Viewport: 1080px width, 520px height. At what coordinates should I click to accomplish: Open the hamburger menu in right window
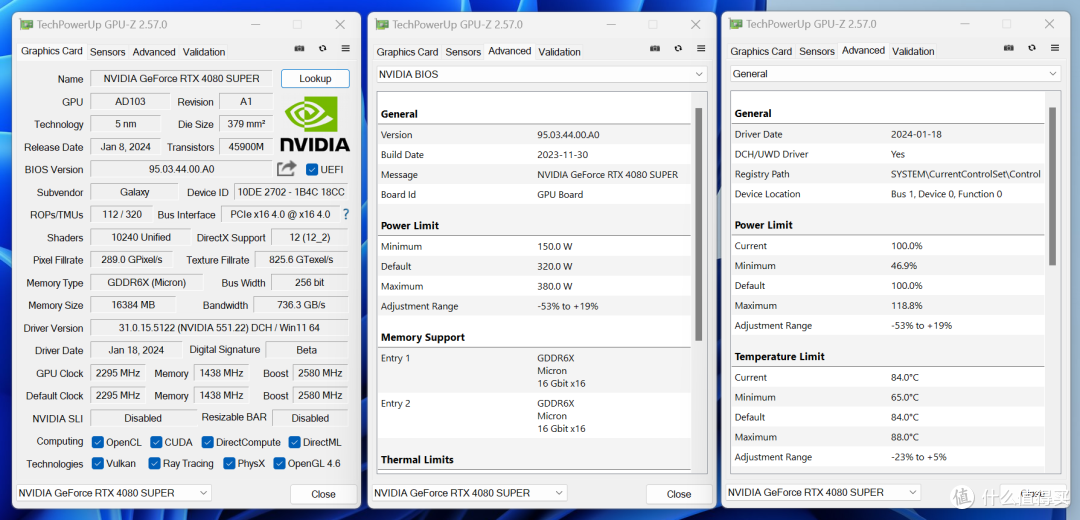tap(1055, 48)
